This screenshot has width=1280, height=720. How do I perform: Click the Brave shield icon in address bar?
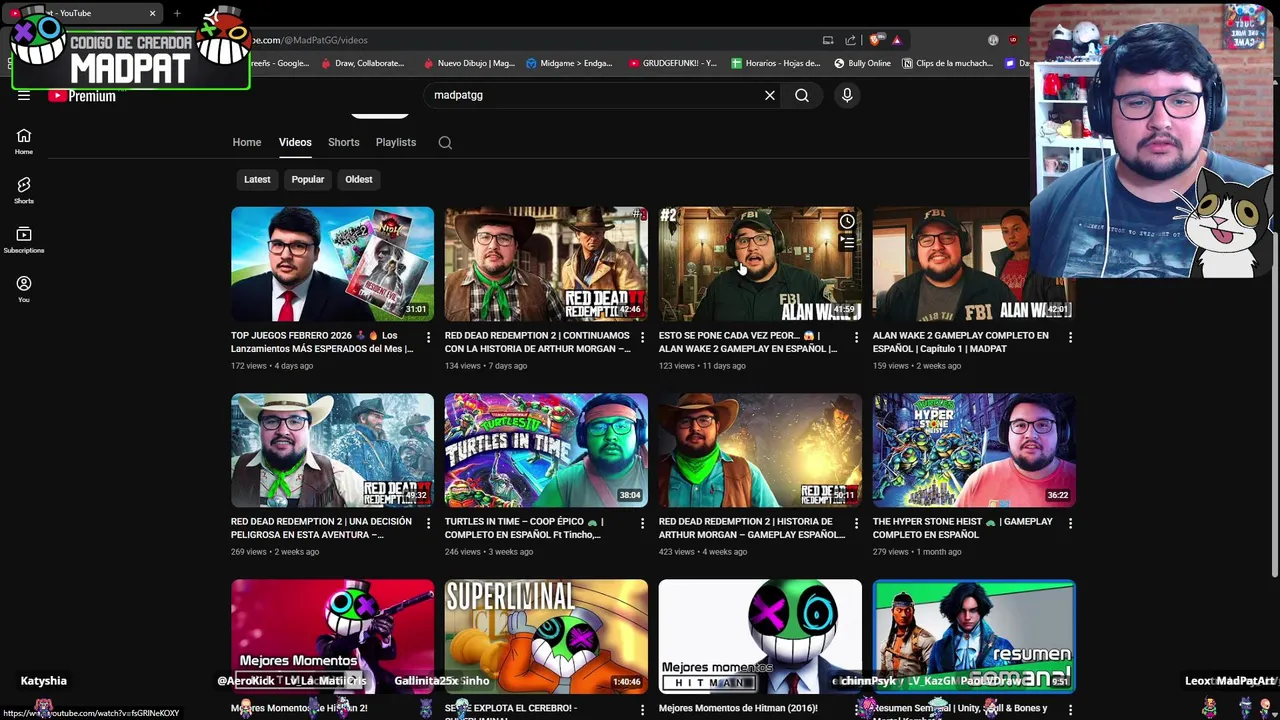pos(876,40)
